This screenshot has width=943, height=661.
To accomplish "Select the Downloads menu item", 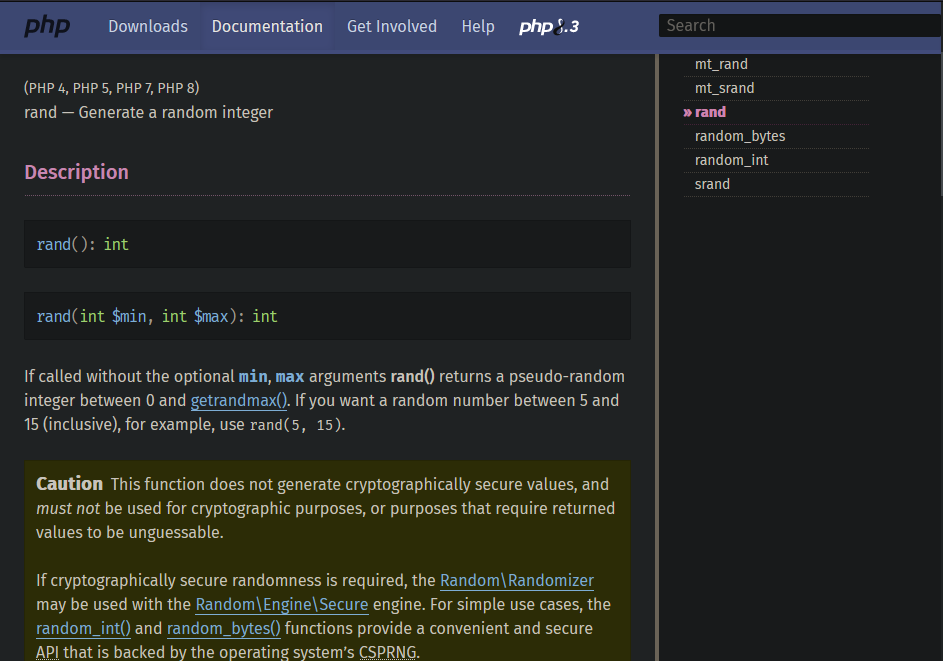I will pos(148,27).
